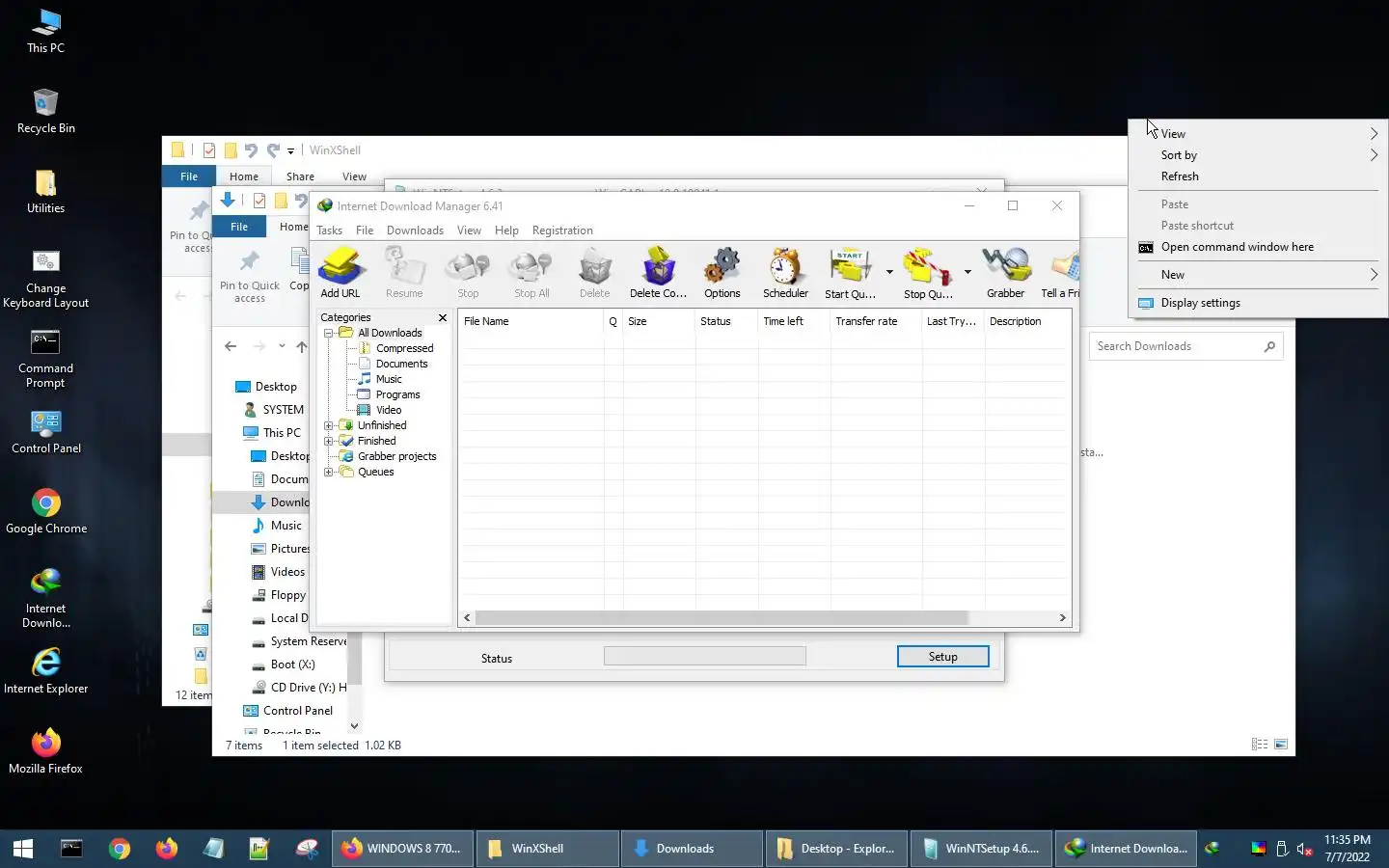
Task: Click the Stop download icon
Action: point(468,273)
